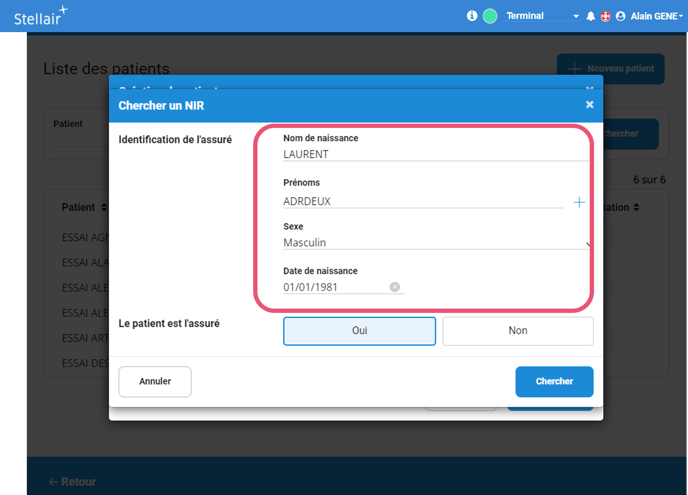Click the Stellair logo
The width and height of the screenshot is (688, 495).
tap(40, 16)
